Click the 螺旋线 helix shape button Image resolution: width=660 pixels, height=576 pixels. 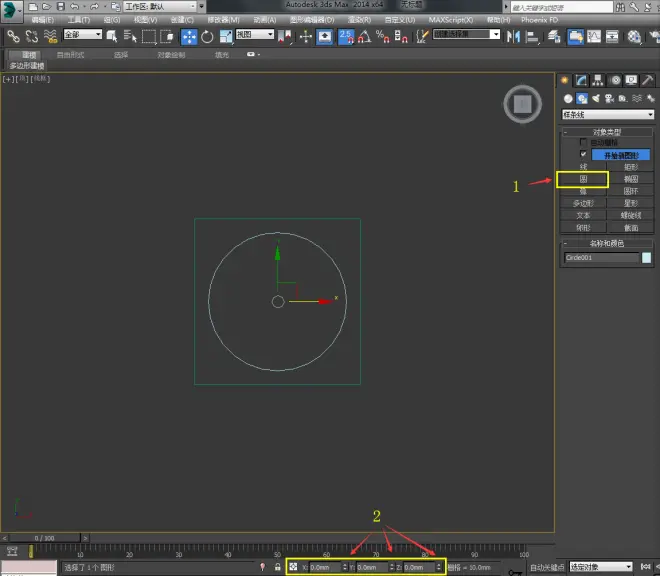coord(631,216)
